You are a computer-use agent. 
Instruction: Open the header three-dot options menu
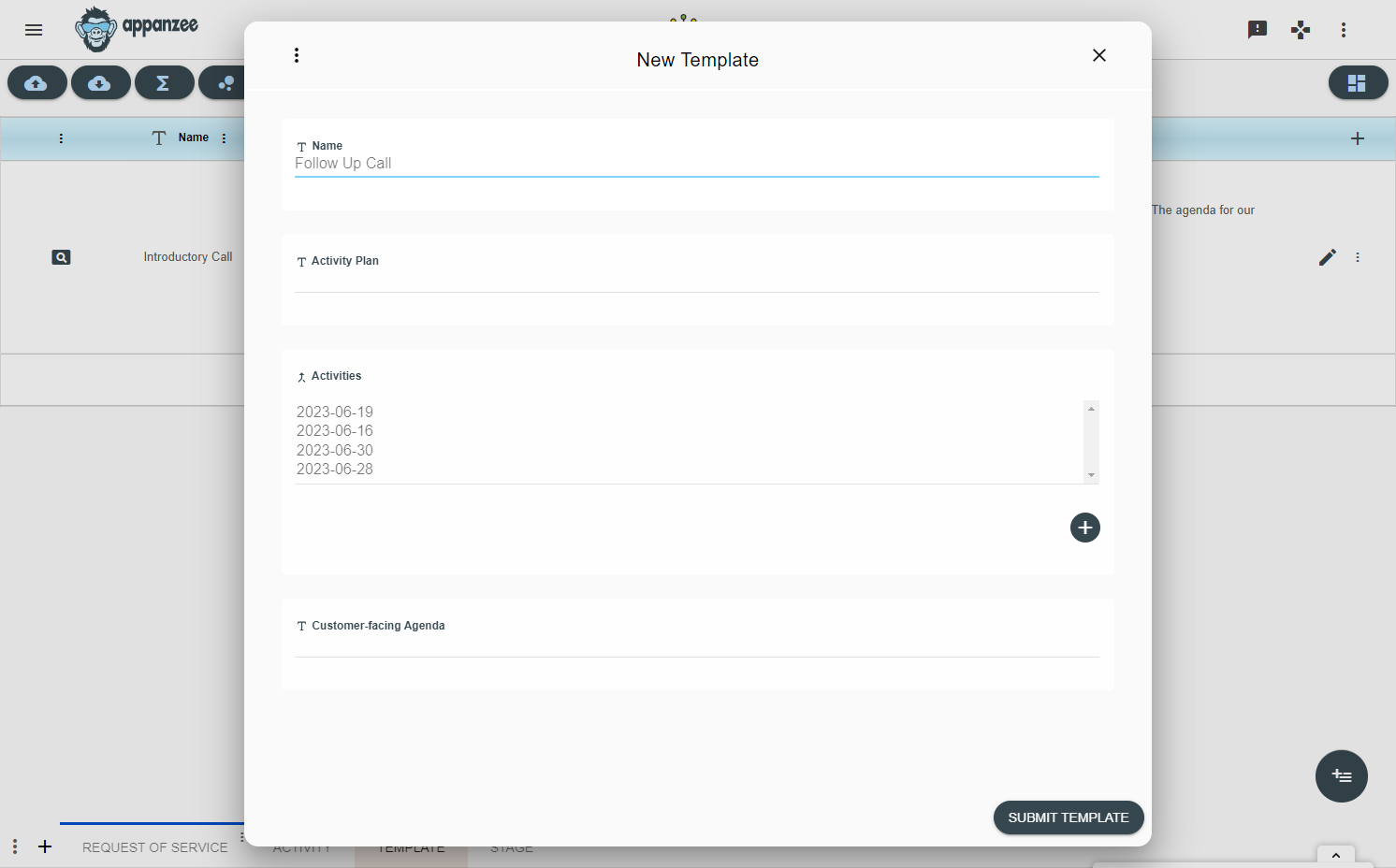(1344, 30)
